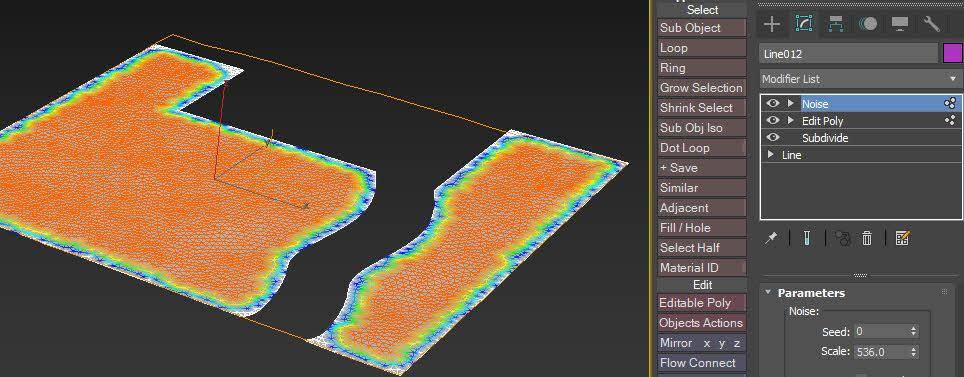Screen dimensions: 964x377
Task: Click the Adjacent button
Action: pyautogui.click(x=702, y=208)
